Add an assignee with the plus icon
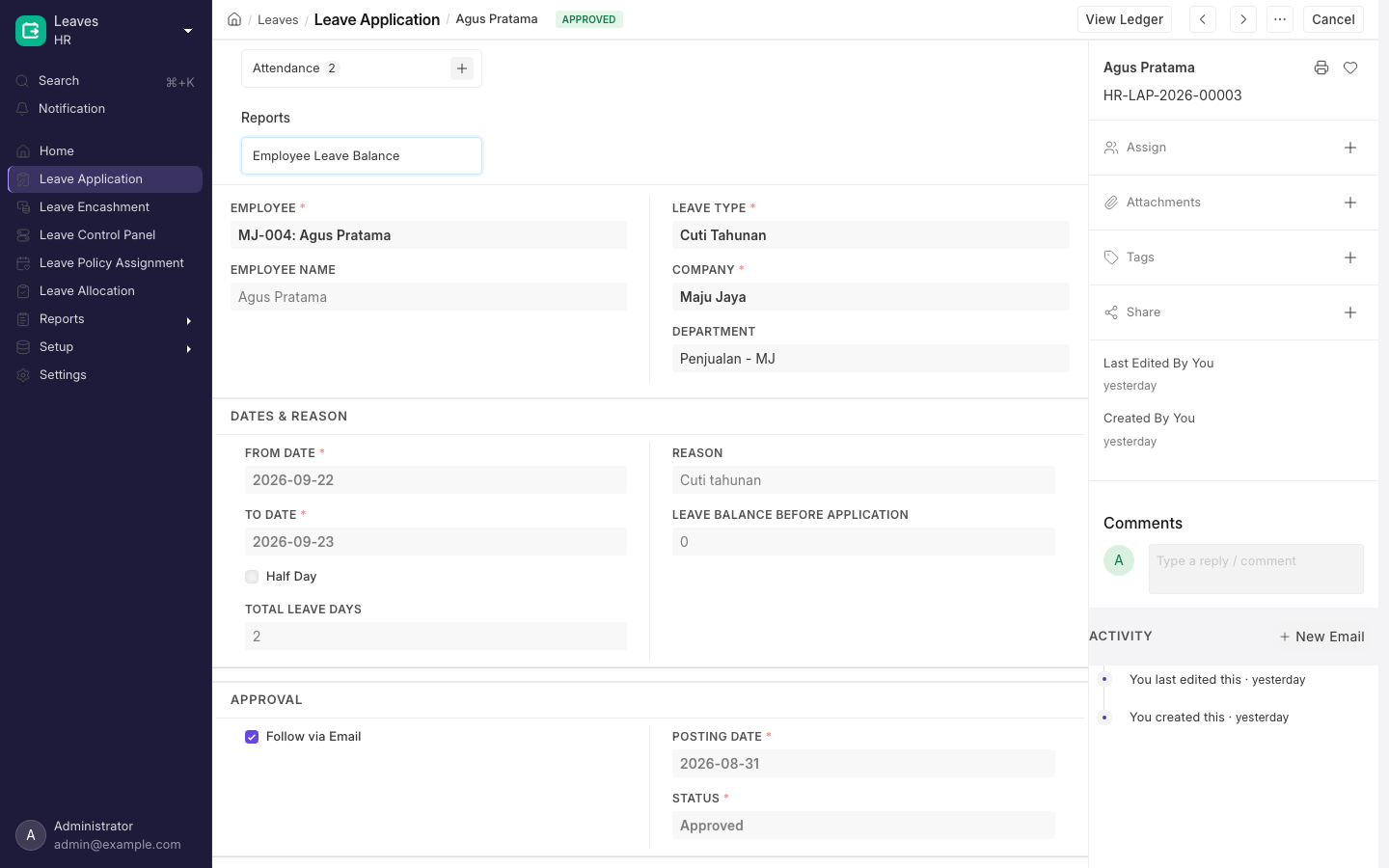Image resolution: width=1389 pixels, height=868 pixels. click(x=1350, y=148)
